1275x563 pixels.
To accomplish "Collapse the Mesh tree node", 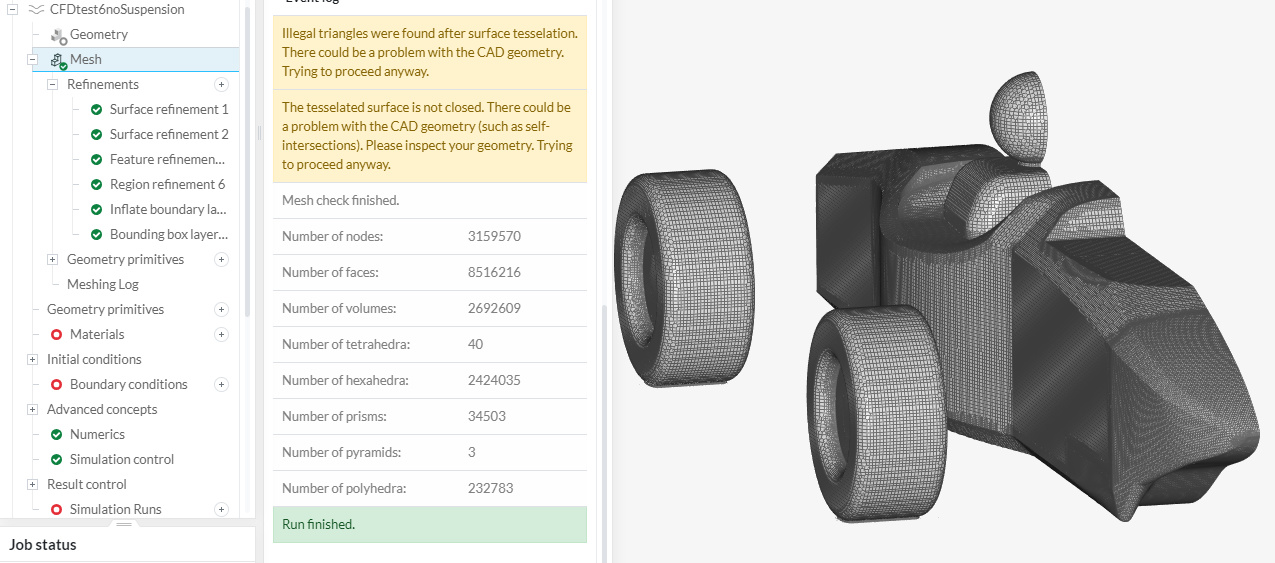I will point(32,59).
